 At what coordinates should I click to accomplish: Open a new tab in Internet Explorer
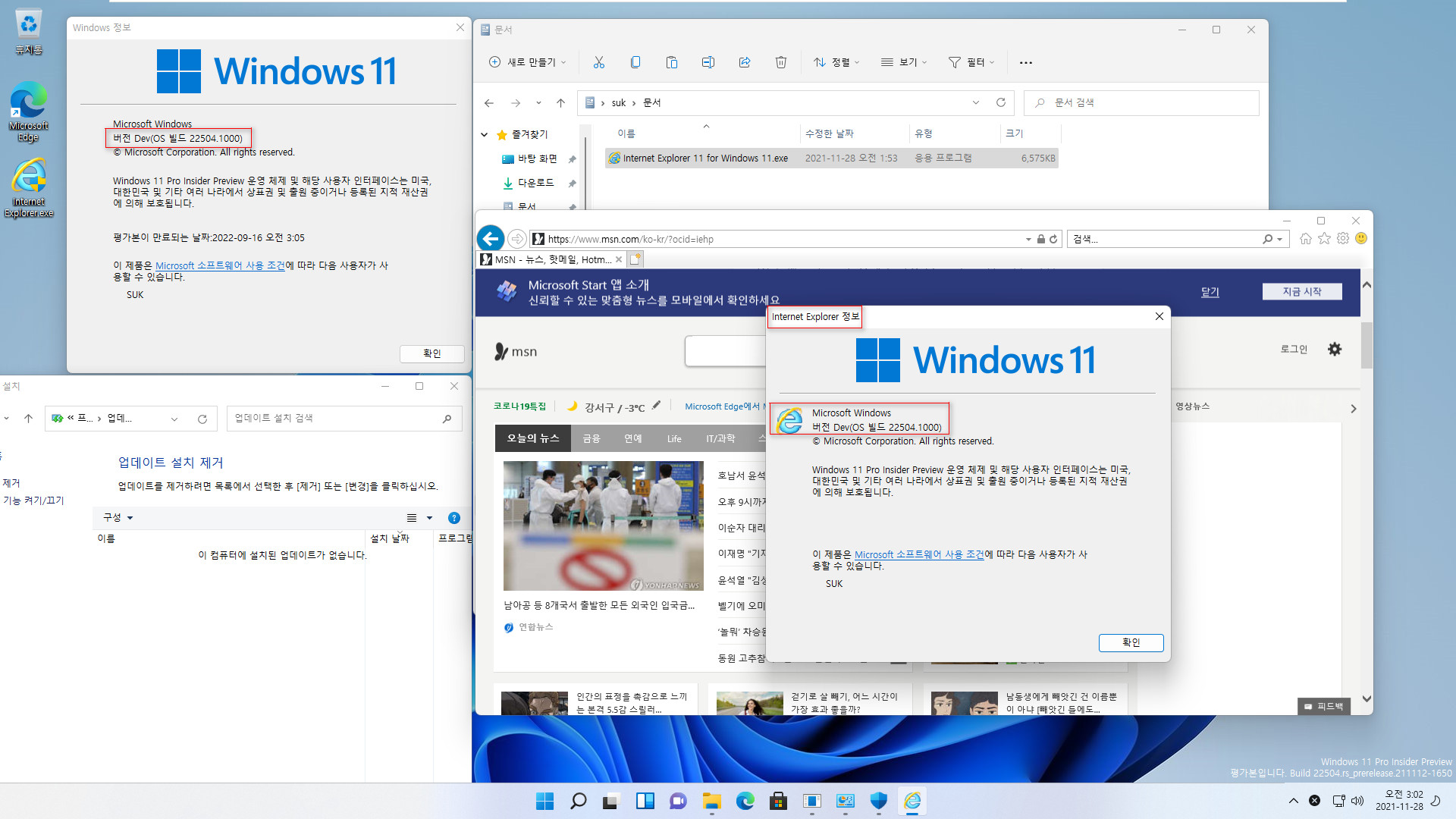(x=635, y=259)
